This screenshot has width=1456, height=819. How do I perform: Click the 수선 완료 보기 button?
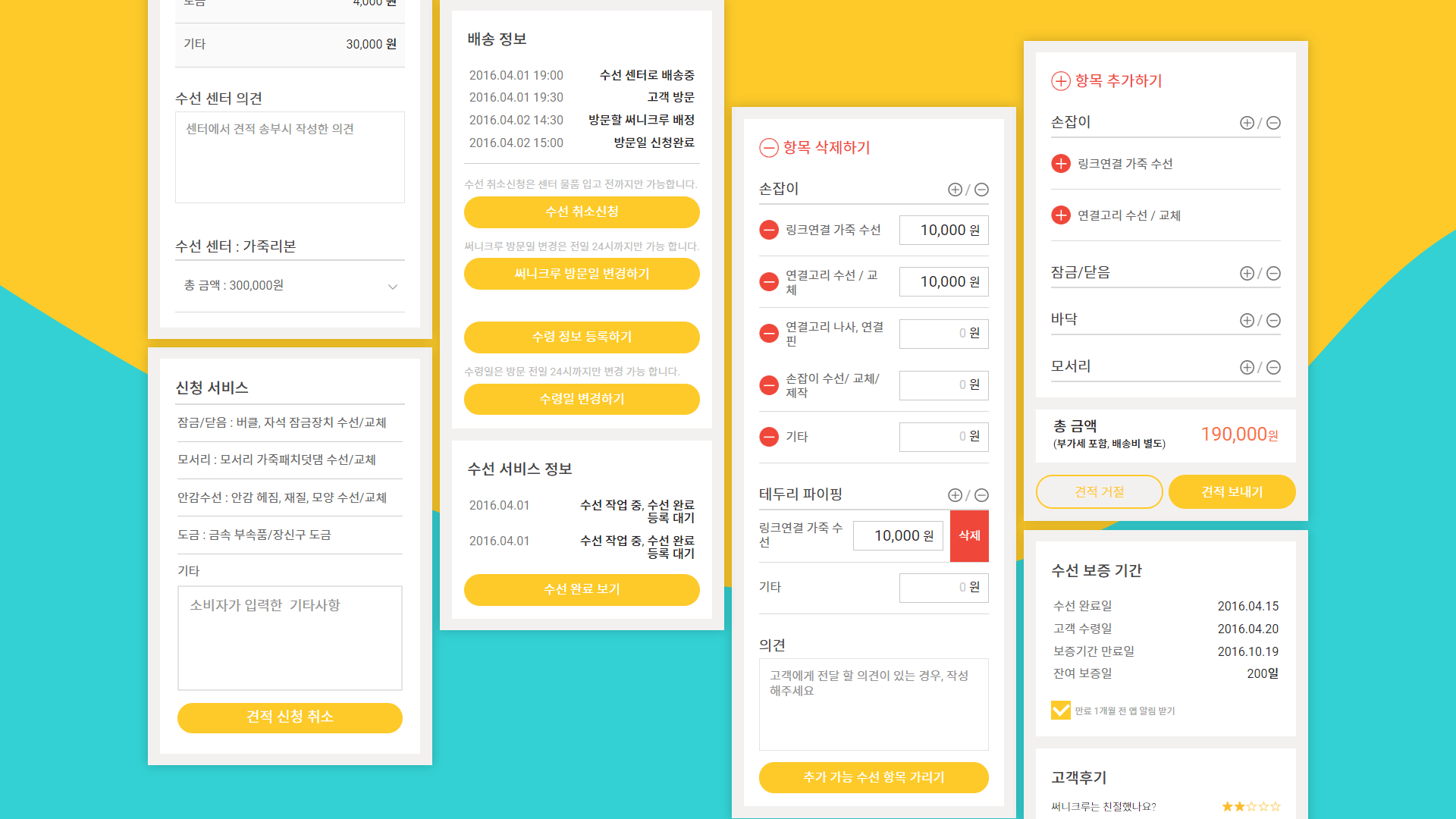pyautogui.click(x=582, y=589)
